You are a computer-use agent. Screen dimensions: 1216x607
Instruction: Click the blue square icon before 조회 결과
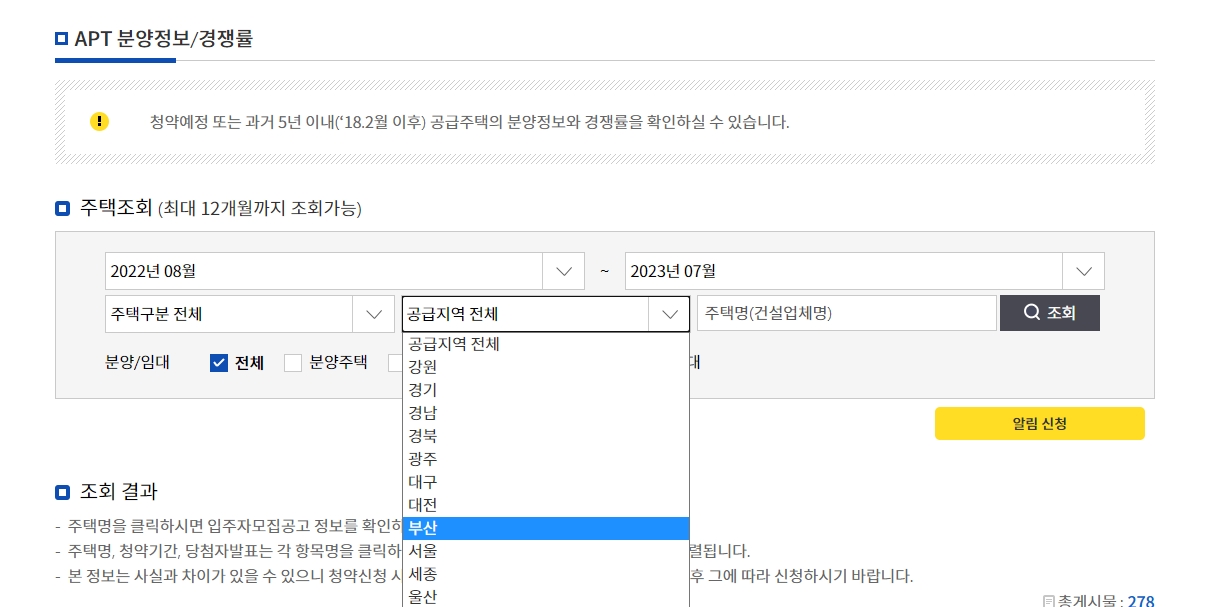(x=62, y=491)
